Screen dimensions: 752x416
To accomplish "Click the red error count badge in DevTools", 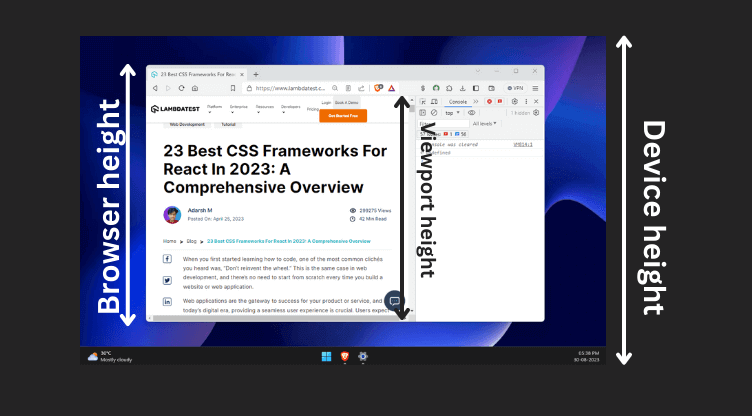I will pos(489,102).
